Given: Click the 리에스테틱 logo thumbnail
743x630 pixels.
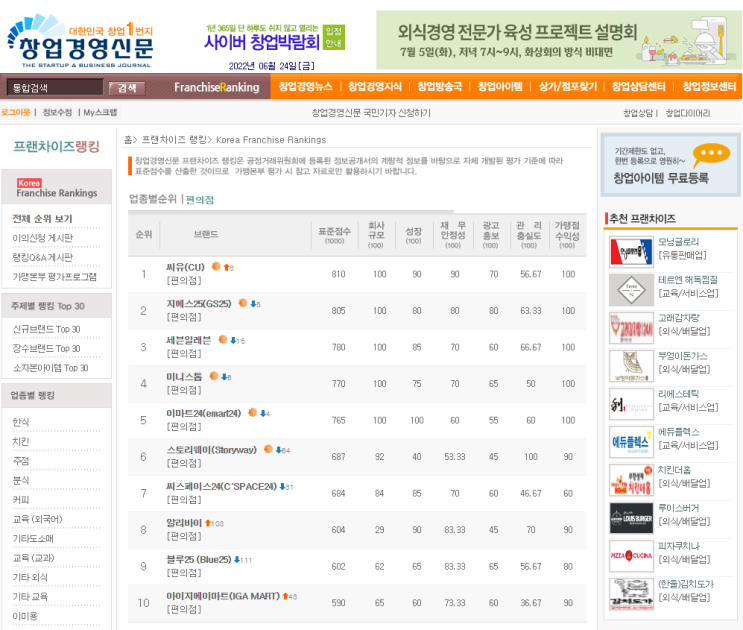Looking at the screenshot, I should pyautogui.click(x=631, y=404).
